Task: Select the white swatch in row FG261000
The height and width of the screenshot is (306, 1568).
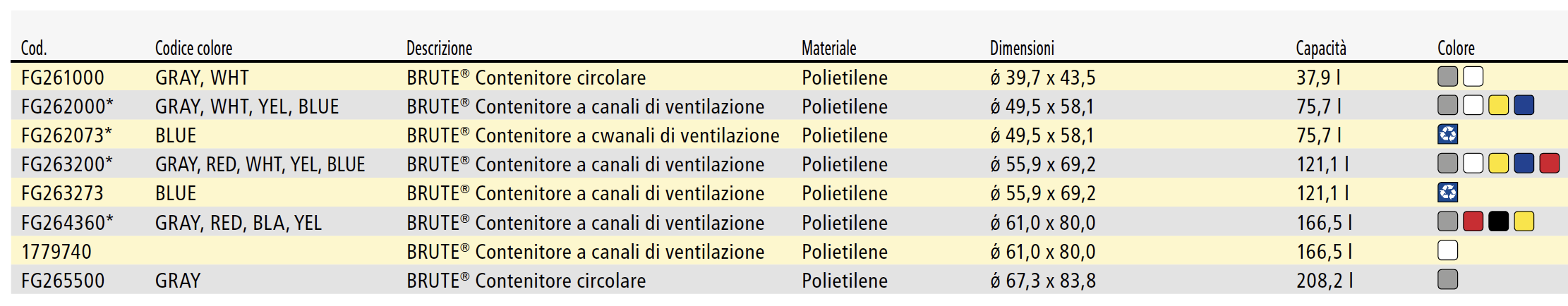Action: pyautogui.click(x=1473, y=76)
